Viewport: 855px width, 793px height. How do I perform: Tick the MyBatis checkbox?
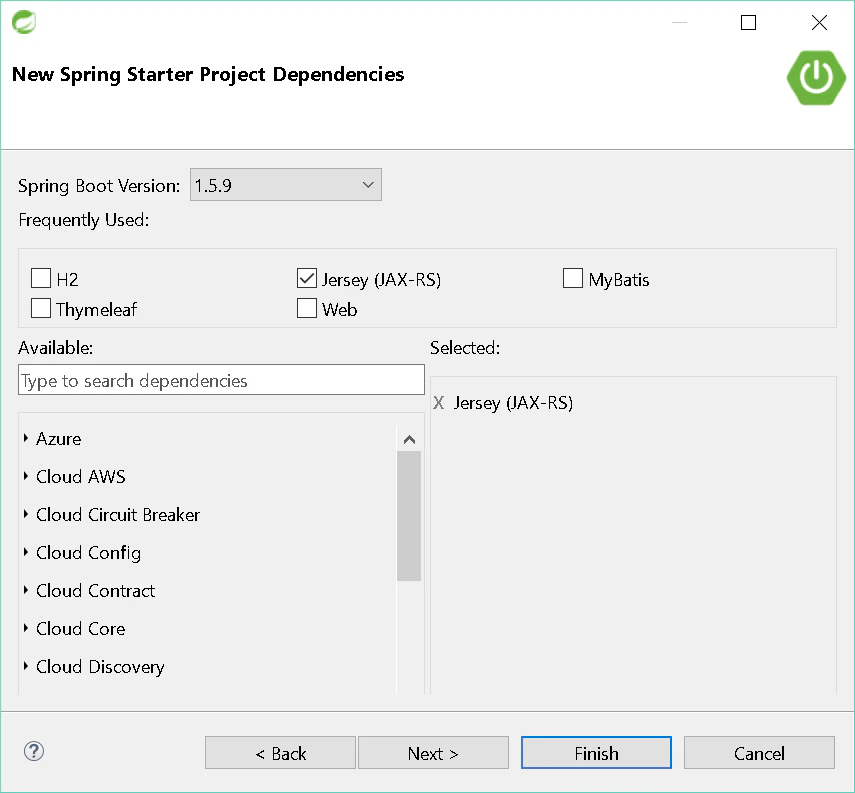click(573, 278)
